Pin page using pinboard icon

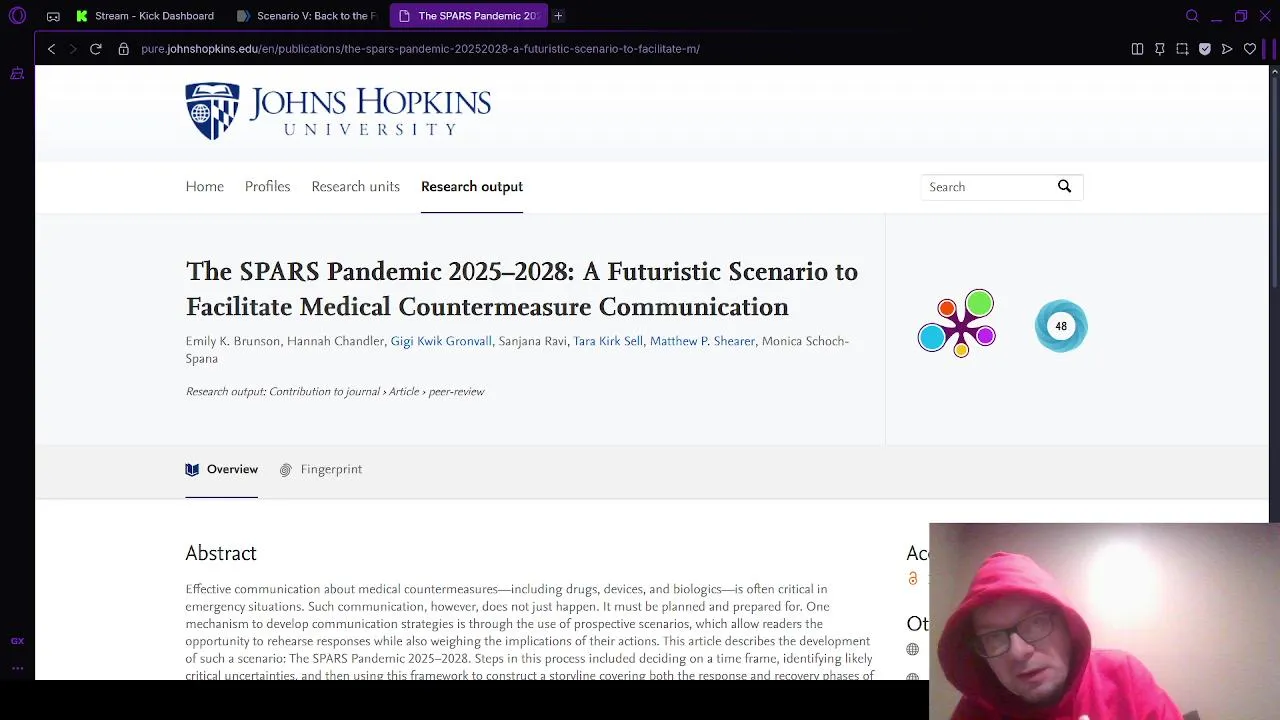click(1159, 49)
